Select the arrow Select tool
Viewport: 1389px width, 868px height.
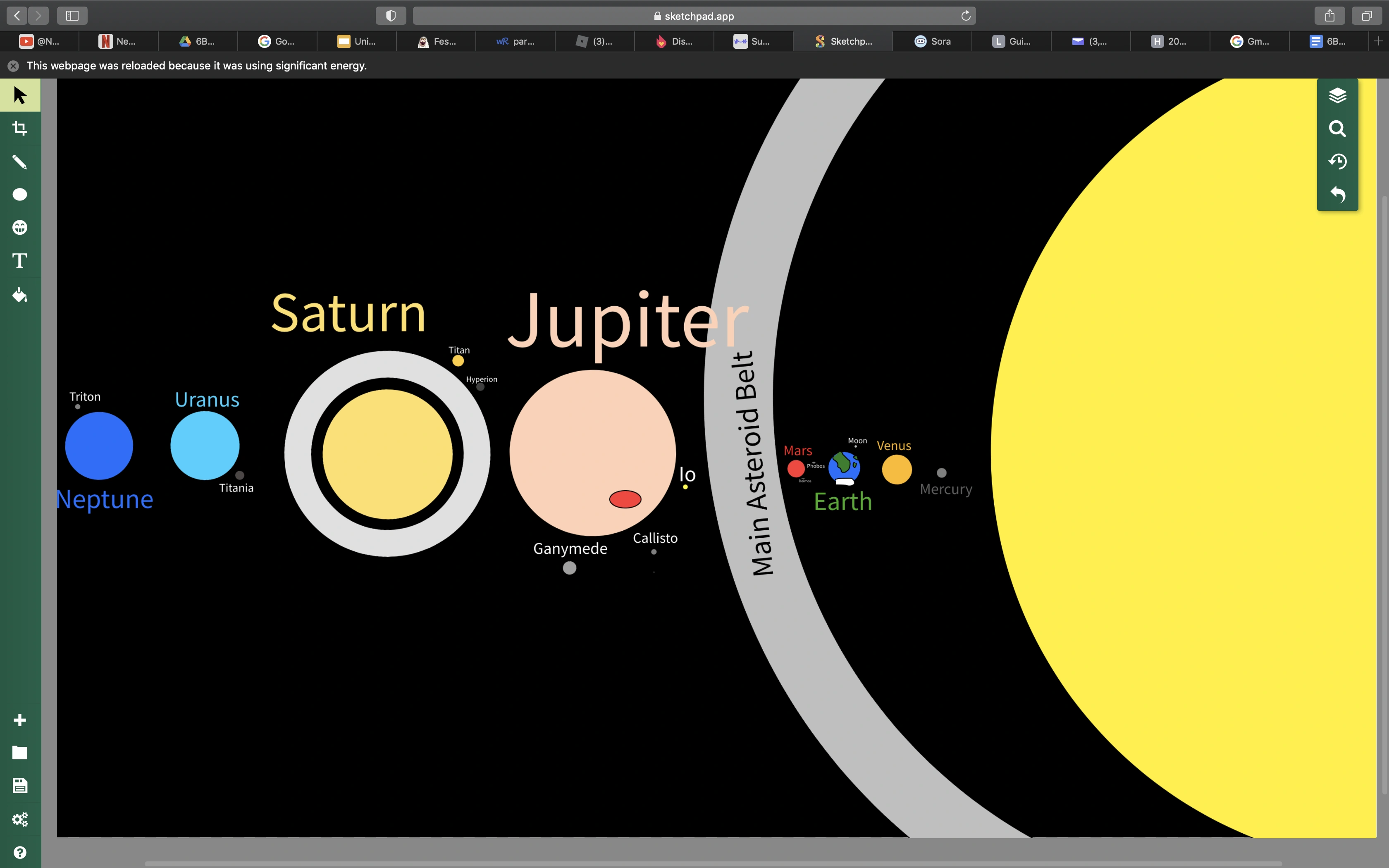coord(20,95)
